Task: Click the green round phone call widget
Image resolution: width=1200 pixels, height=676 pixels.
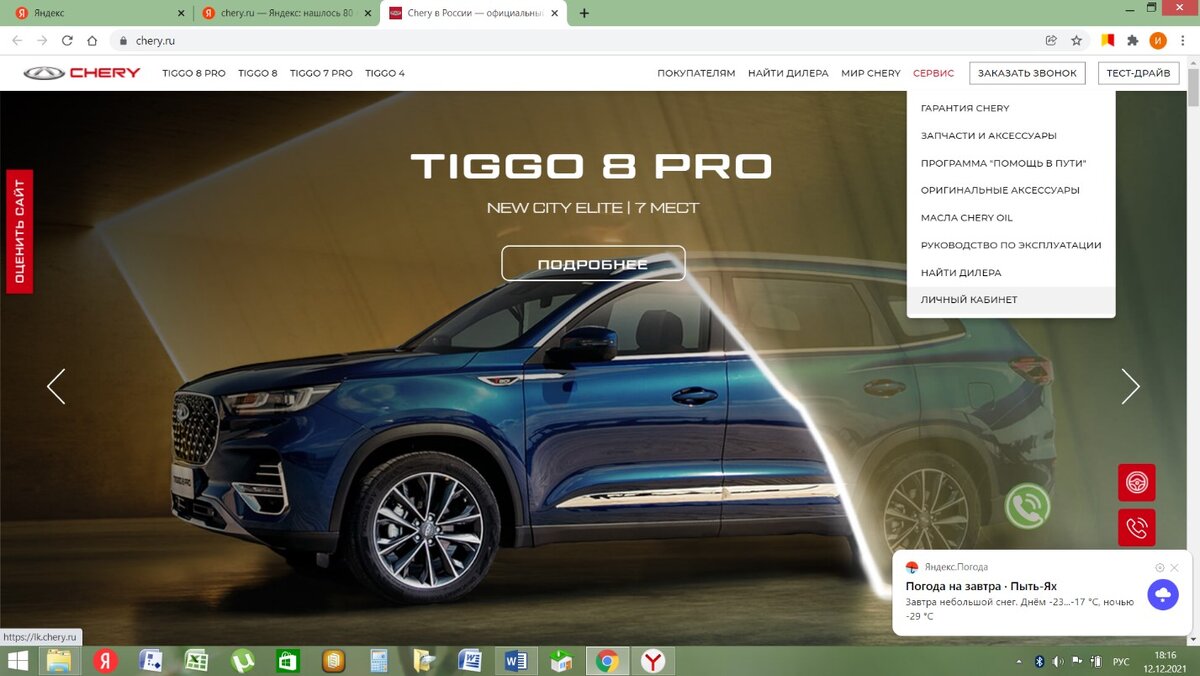Action: point(1028,505)
